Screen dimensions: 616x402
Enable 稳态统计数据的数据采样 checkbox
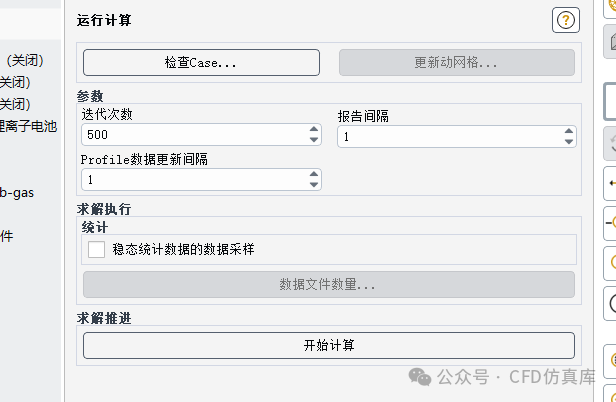click(x=96, y=250)
